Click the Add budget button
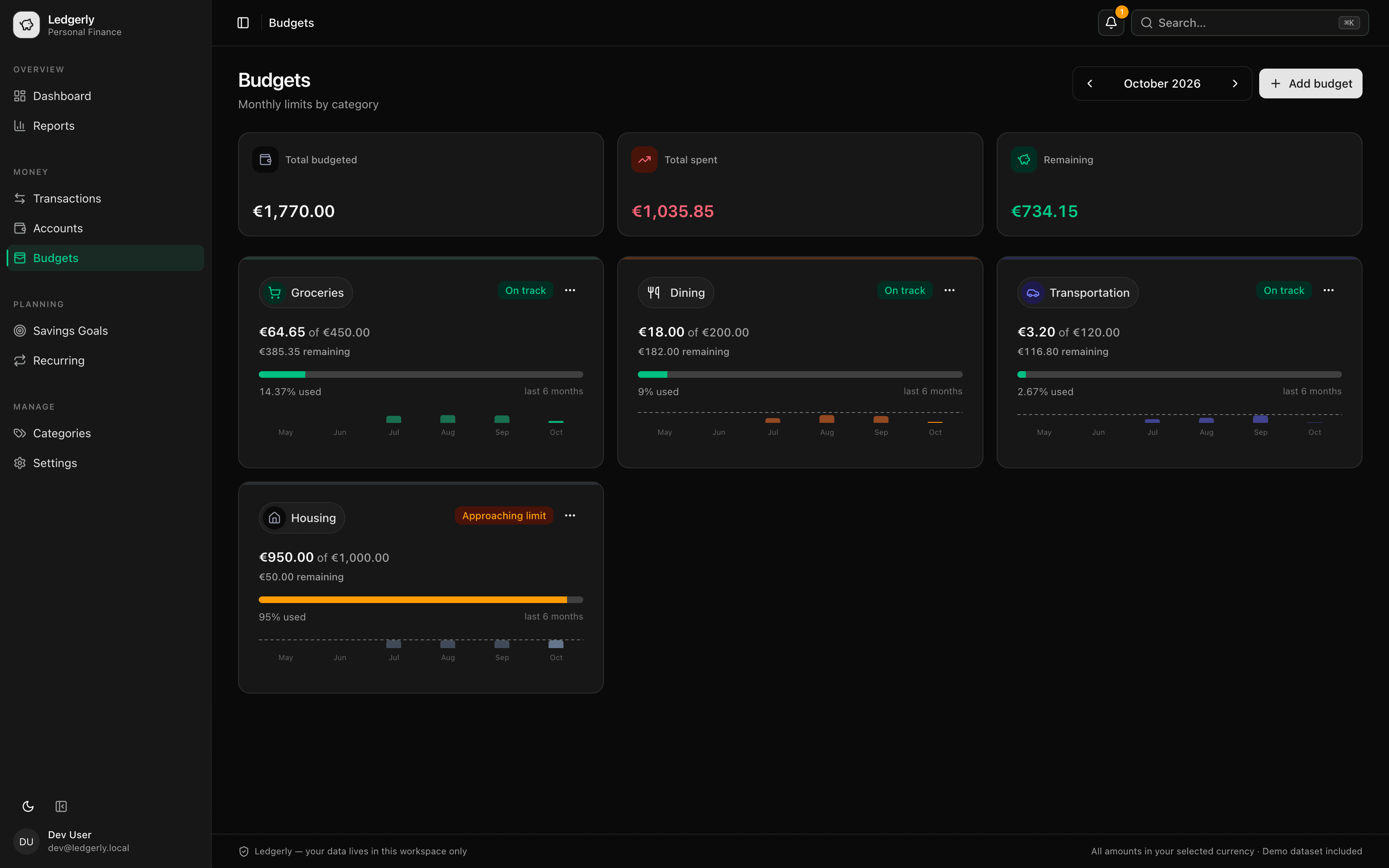 pyautogui.click(x=1310, y=84)
